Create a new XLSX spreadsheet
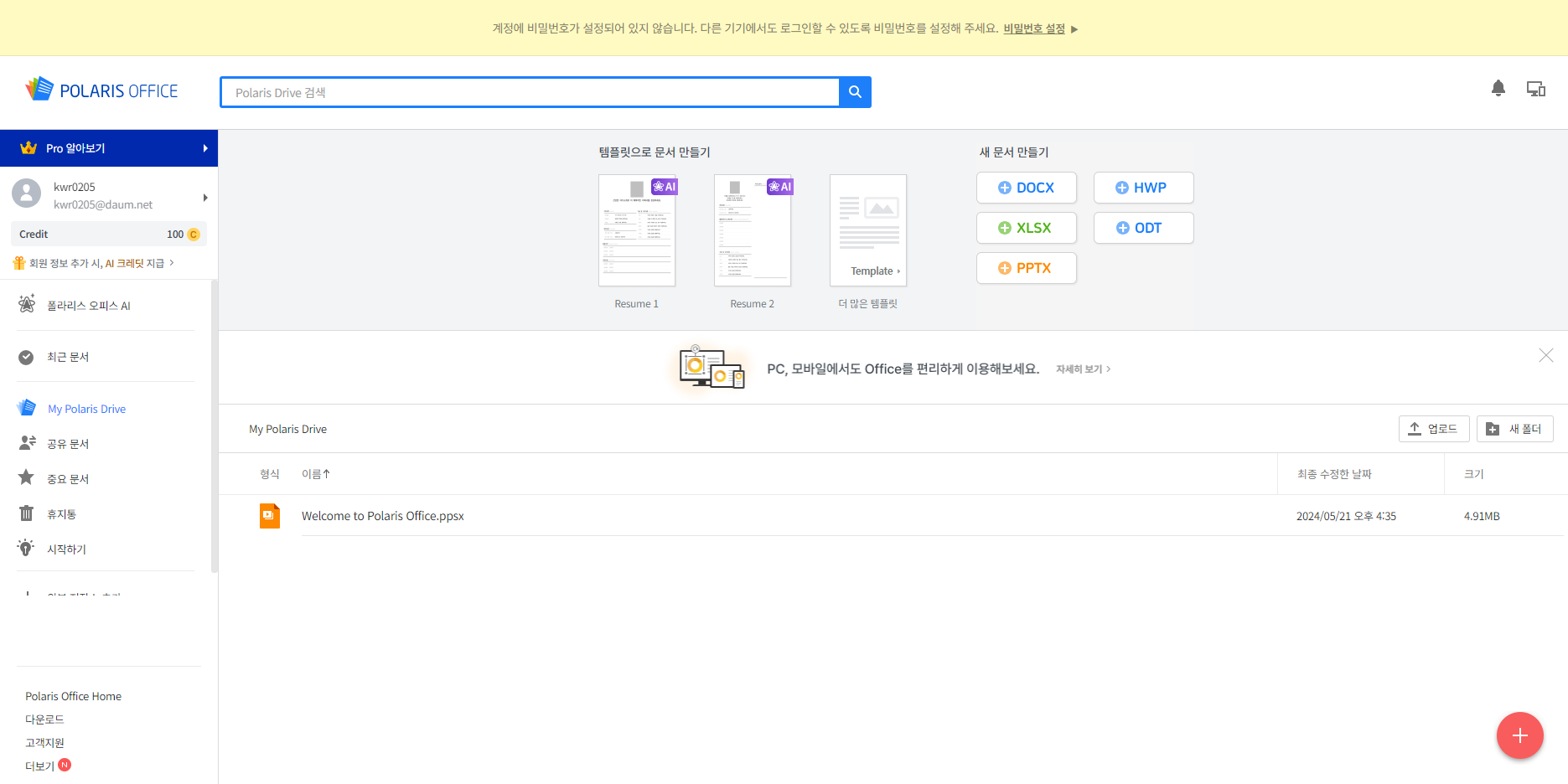 click(1027, 228)
